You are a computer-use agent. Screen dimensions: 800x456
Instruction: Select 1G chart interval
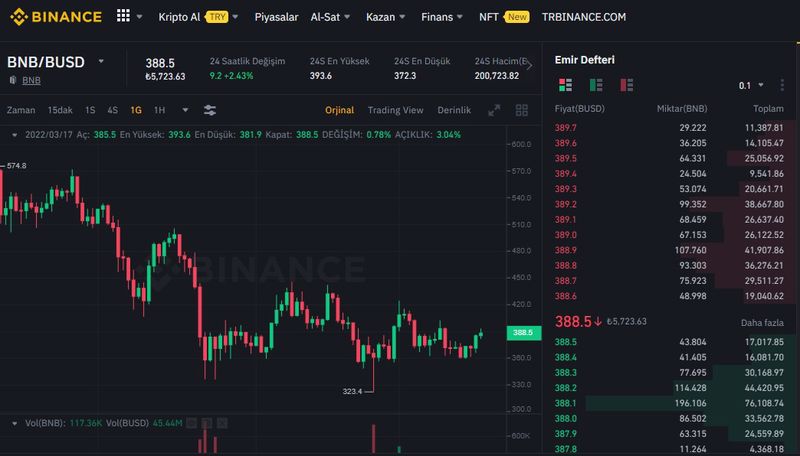point(136,110)
